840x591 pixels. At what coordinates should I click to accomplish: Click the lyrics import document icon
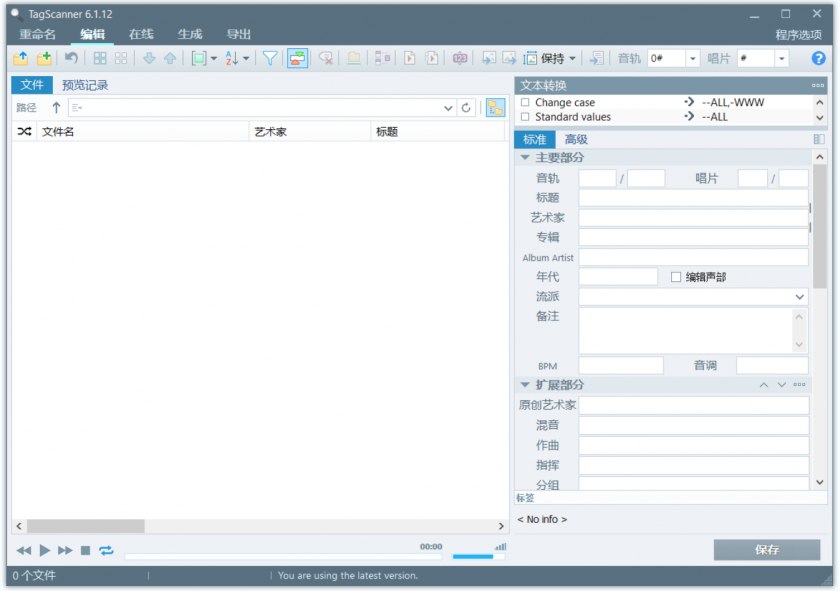(596, 58)
